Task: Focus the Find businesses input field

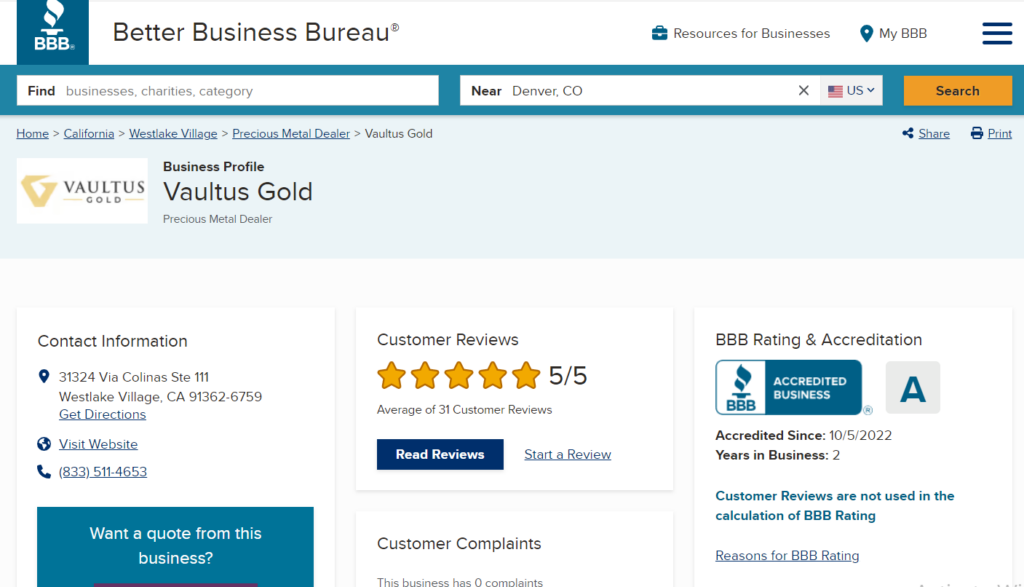Action: pos(228,91)
